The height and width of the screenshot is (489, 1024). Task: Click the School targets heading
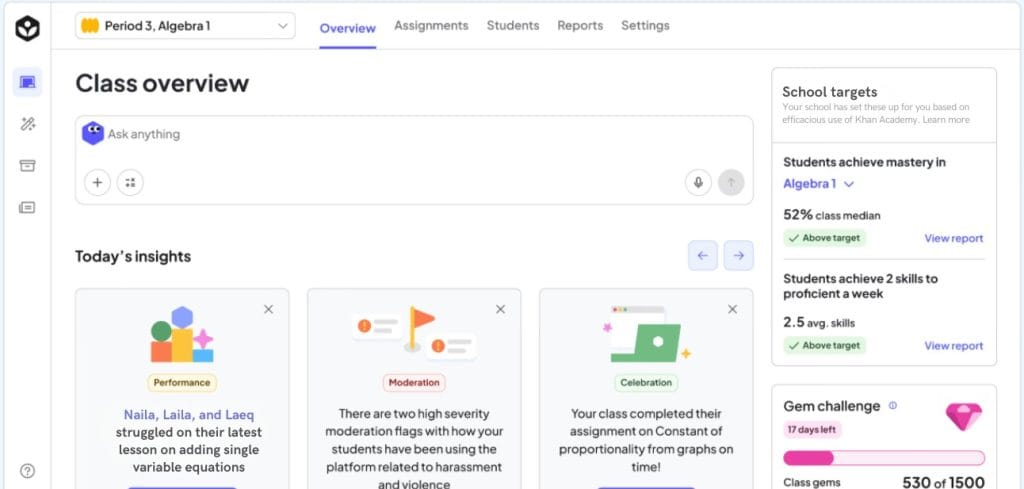[829, 92]
